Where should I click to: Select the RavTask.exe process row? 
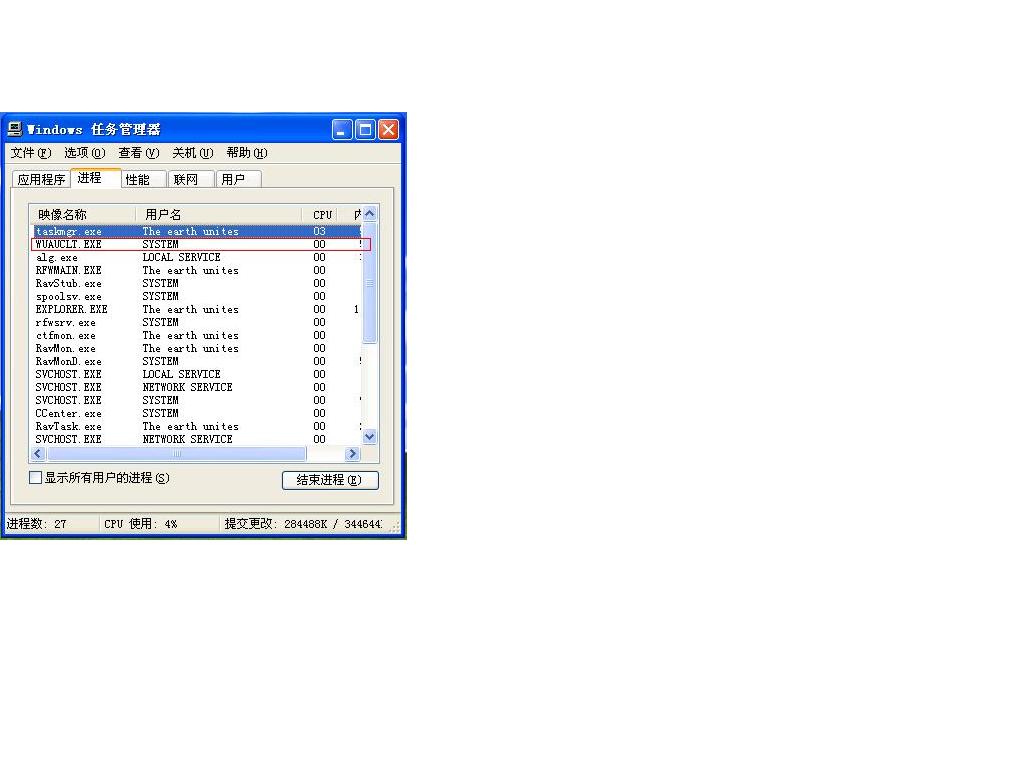pos(196,426)
